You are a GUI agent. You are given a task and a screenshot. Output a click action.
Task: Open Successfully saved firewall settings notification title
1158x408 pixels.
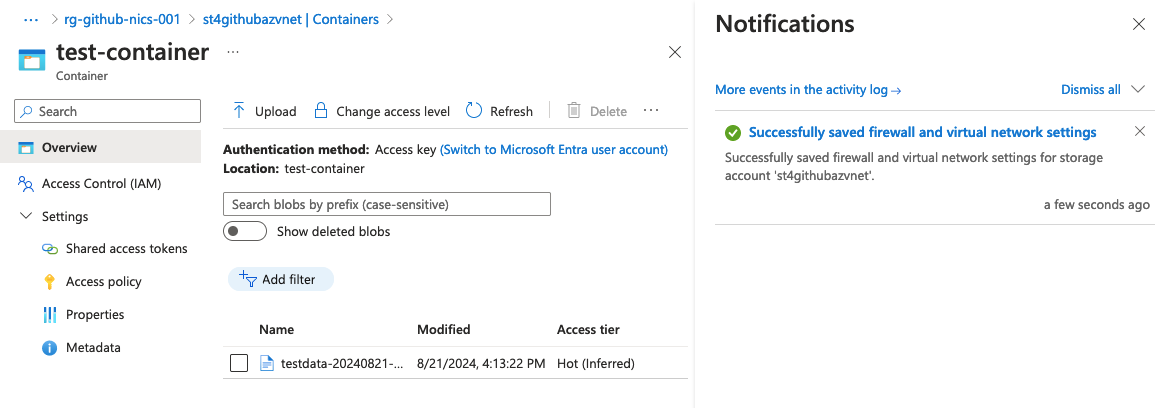tap(922, 132)
